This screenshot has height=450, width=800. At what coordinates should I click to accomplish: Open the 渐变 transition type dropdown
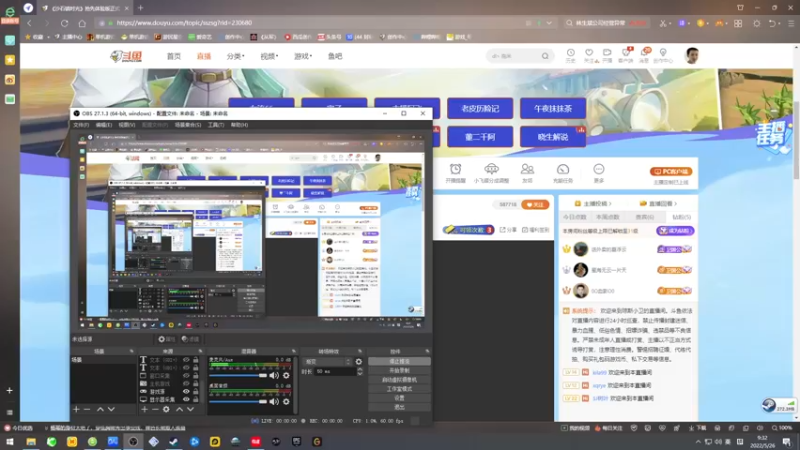click(328, 361)
